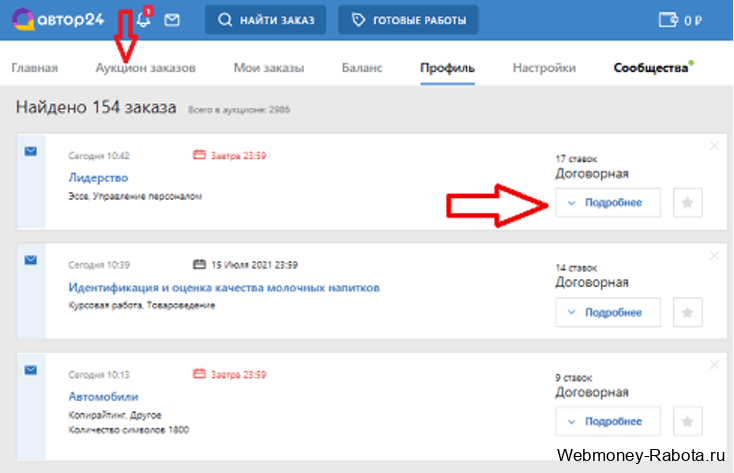Click the text Копирайтинг, Другое
This screenshot has width=734, height=473.
point(115,415)
